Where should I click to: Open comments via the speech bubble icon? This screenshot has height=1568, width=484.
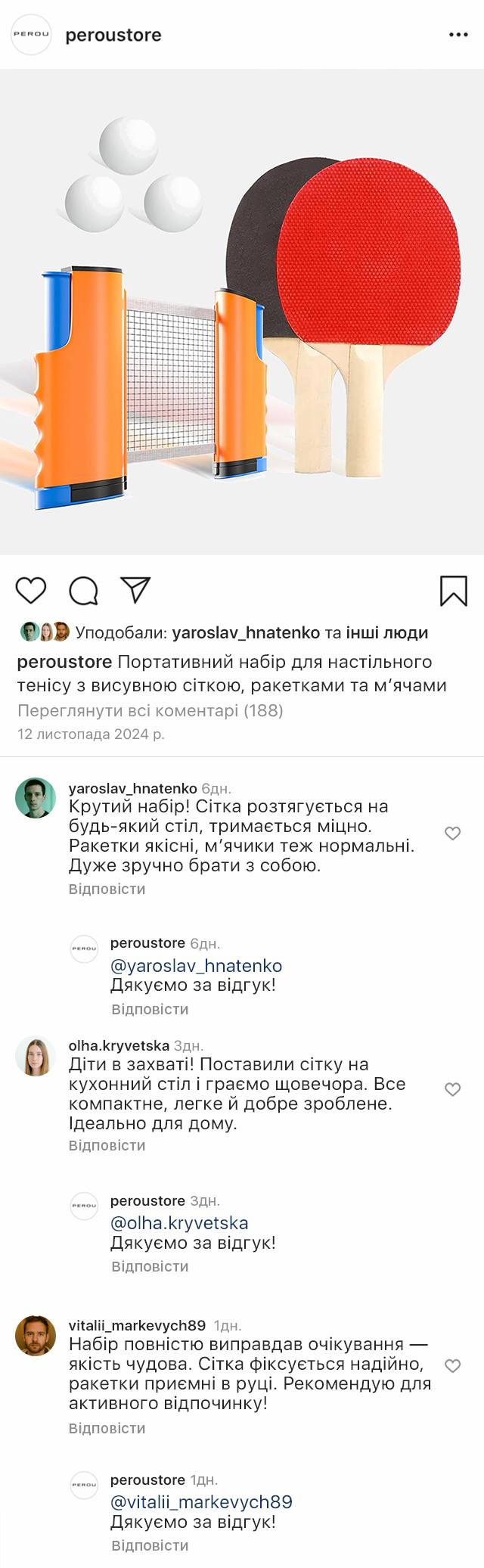(84, 591)
